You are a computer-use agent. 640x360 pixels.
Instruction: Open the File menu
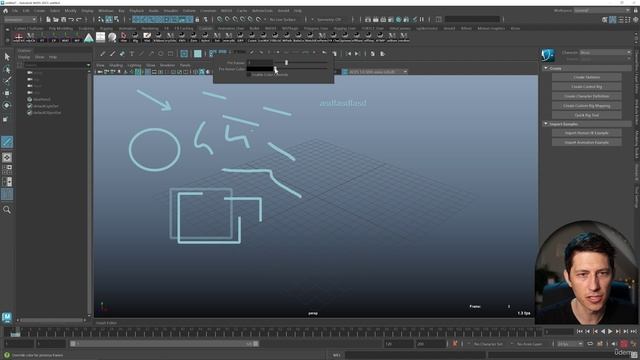(x=15, y=11)
